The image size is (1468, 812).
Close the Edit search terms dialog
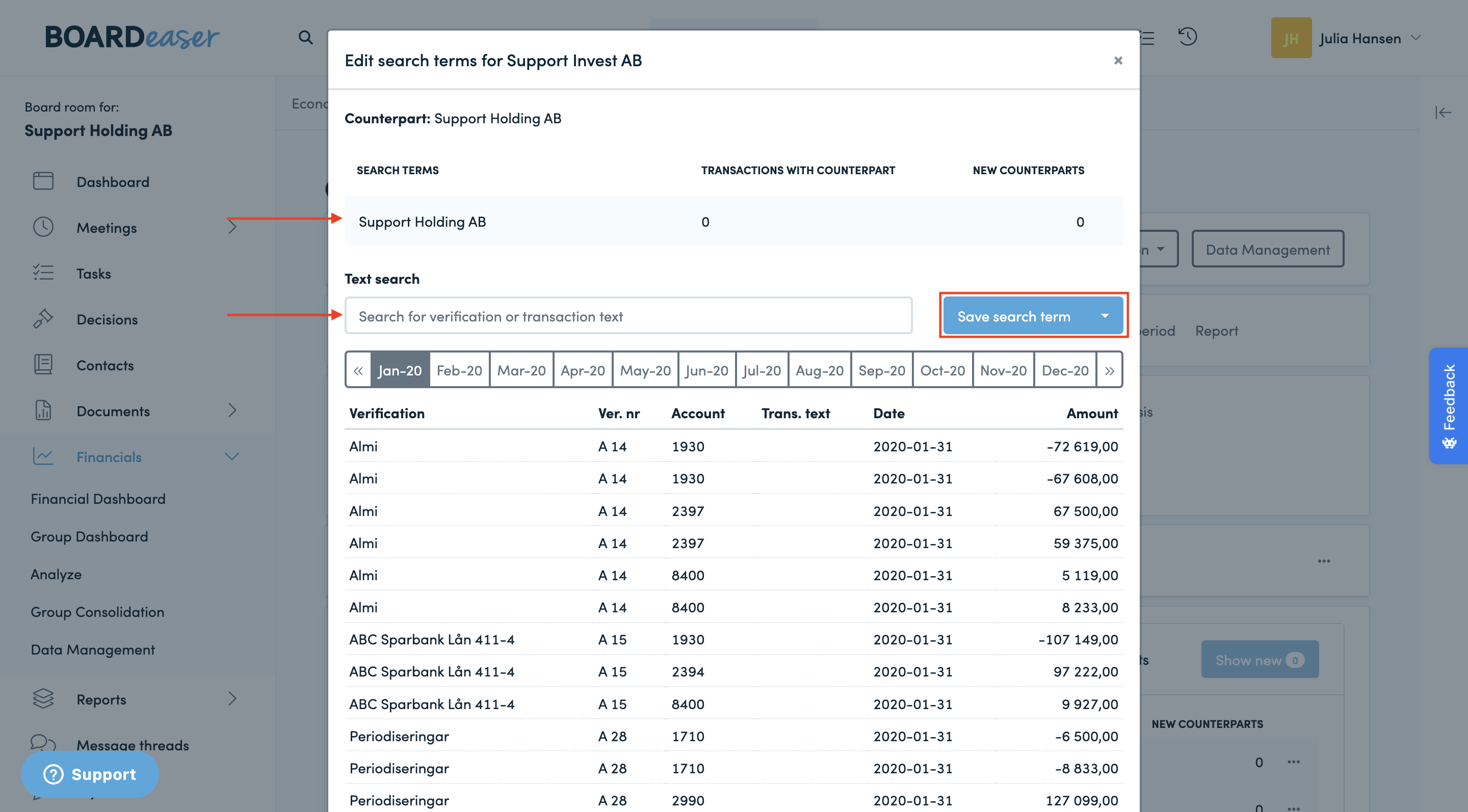(1118, 60)
